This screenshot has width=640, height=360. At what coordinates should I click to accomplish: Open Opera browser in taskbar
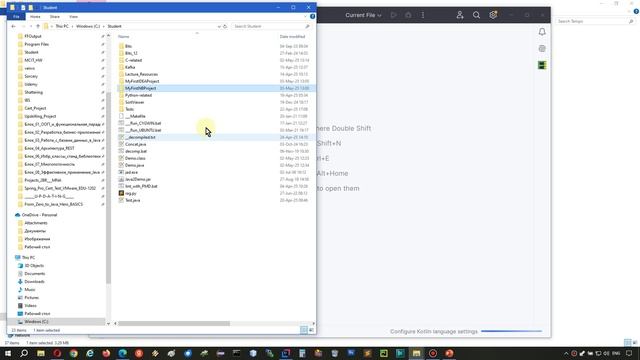tap(57, 353)
